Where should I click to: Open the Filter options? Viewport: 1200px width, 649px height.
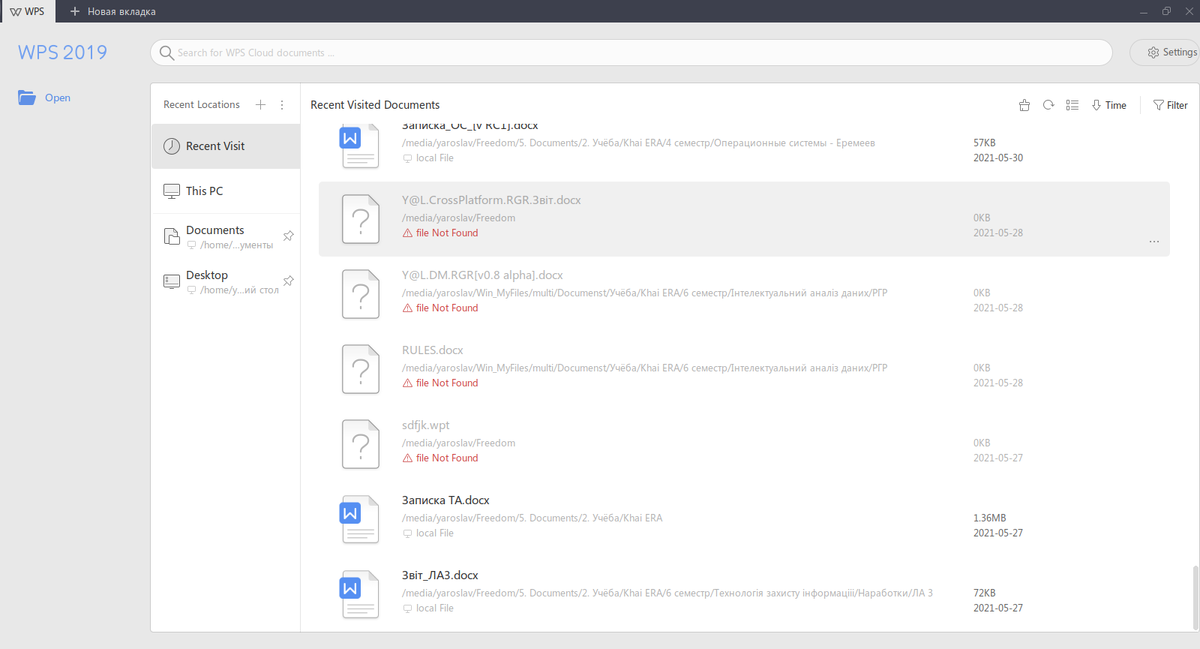(x=1170, y=105)
